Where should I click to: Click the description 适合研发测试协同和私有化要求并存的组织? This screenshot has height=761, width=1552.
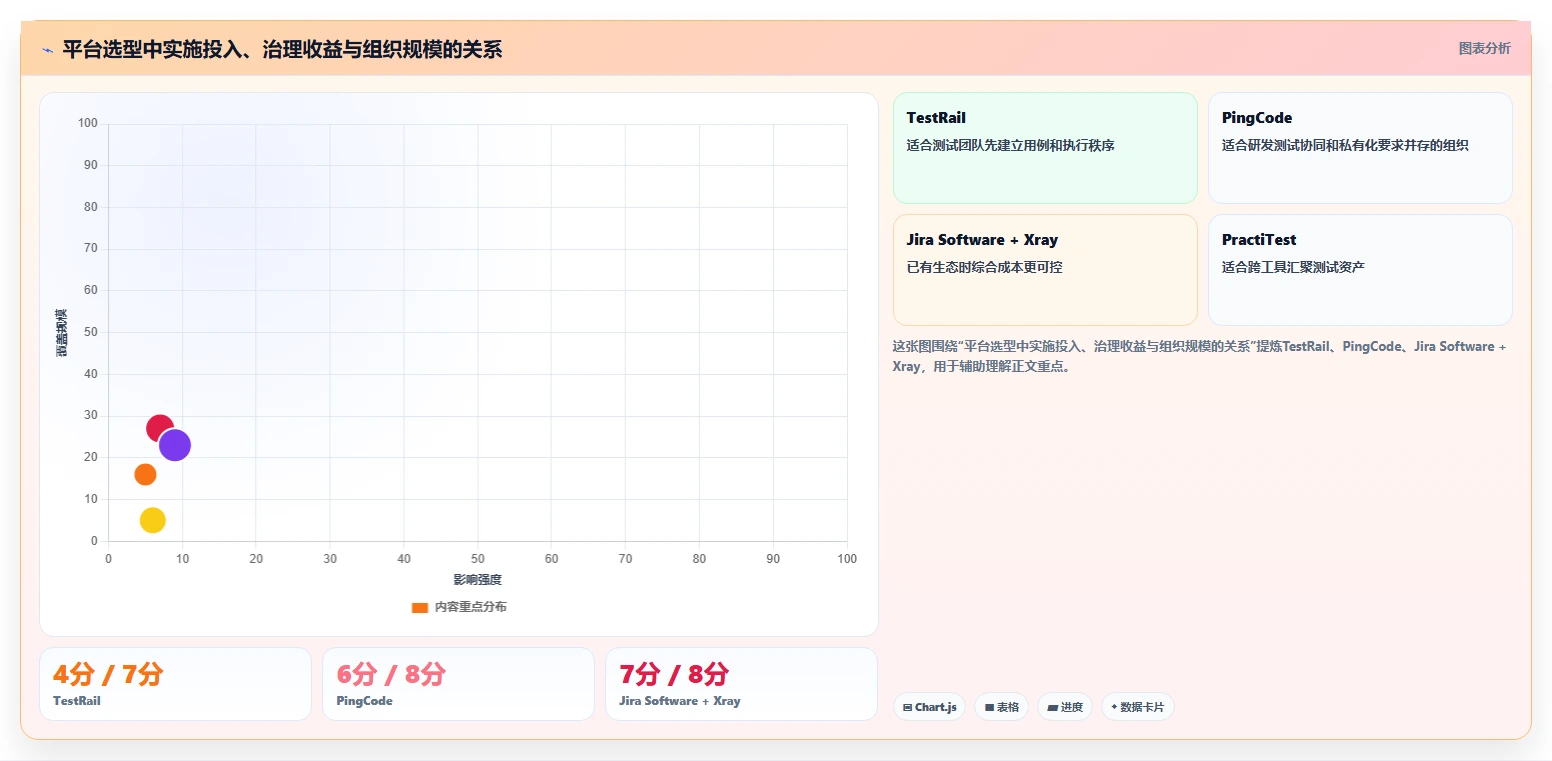pos(1345,145)
